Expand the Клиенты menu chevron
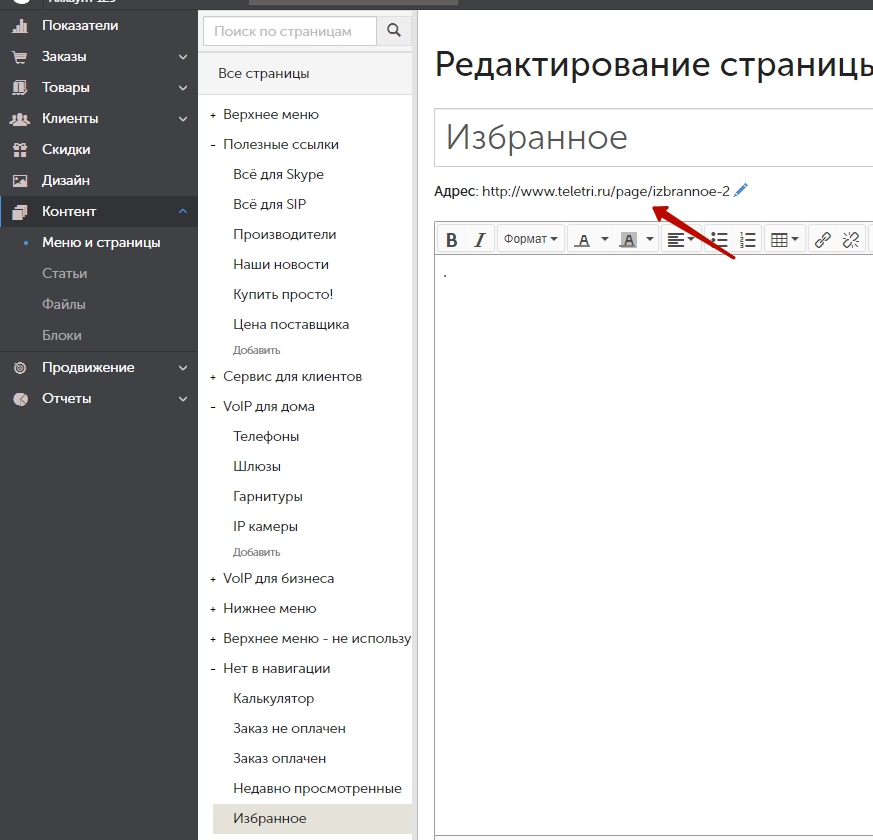 [x=183, y=119]
